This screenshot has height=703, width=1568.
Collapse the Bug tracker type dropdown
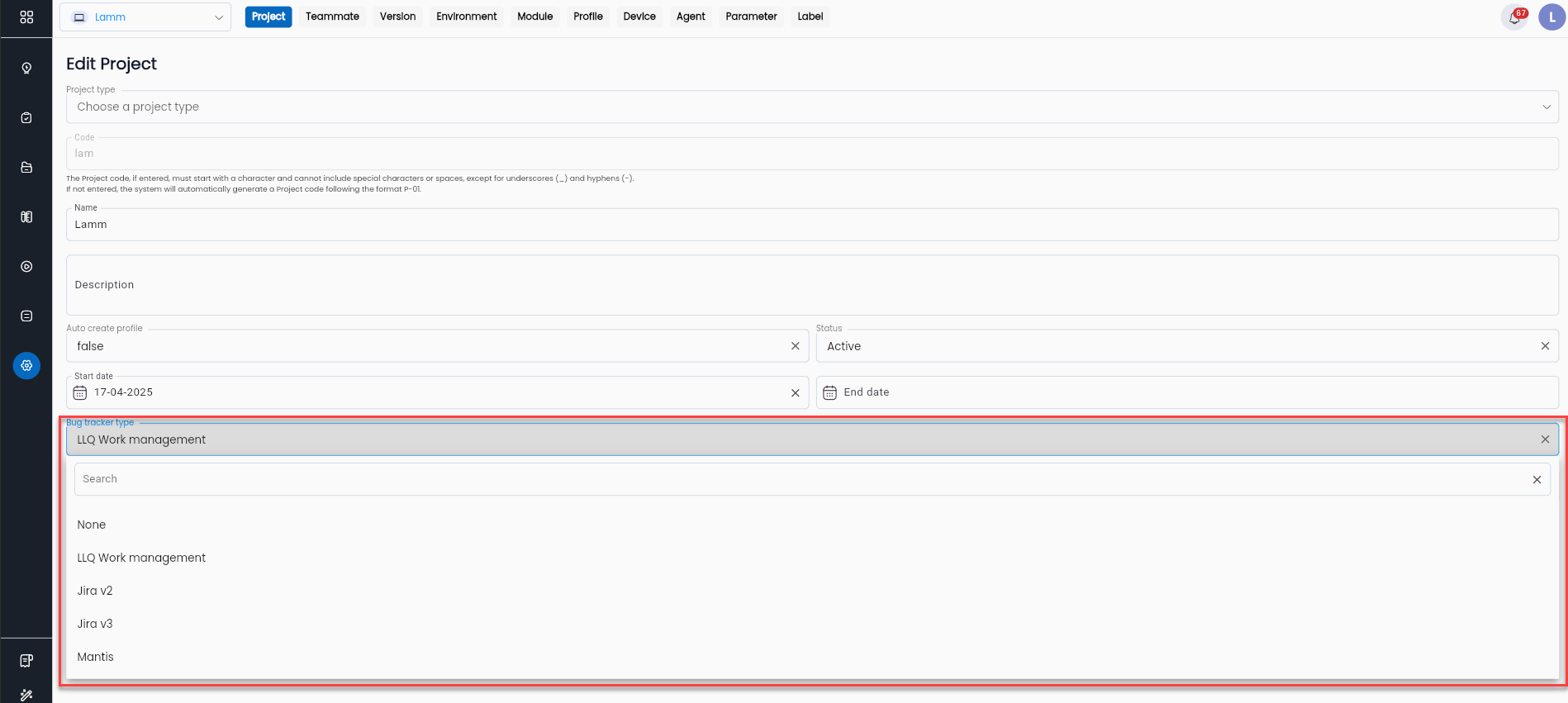(812, 439)
